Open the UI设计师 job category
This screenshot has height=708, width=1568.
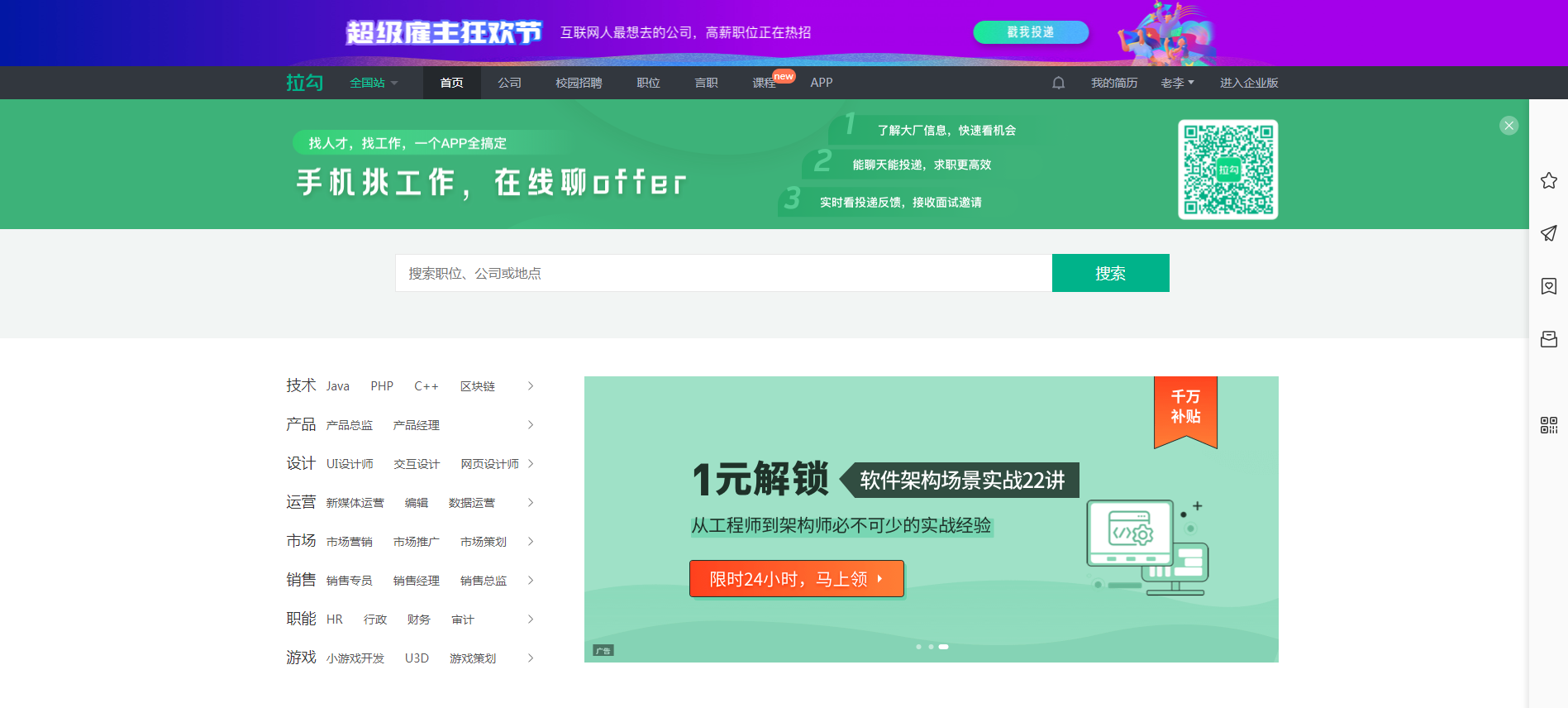350,464
